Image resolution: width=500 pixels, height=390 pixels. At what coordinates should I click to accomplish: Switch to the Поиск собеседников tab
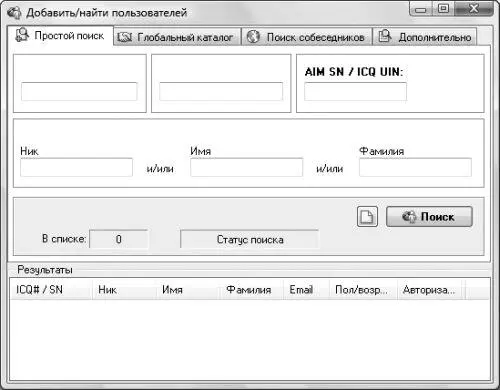pyautogui.click(x=307, y=37)
